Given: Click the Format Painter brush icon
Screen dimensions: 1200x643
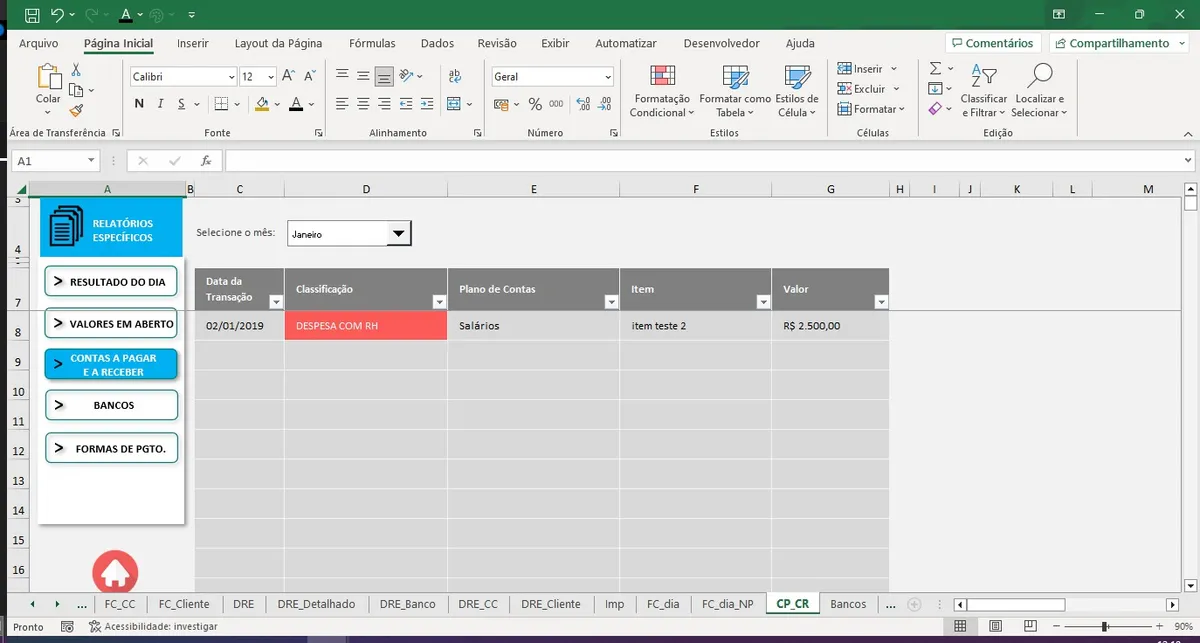Looking at the screenshot, I should tap(76, 111).
